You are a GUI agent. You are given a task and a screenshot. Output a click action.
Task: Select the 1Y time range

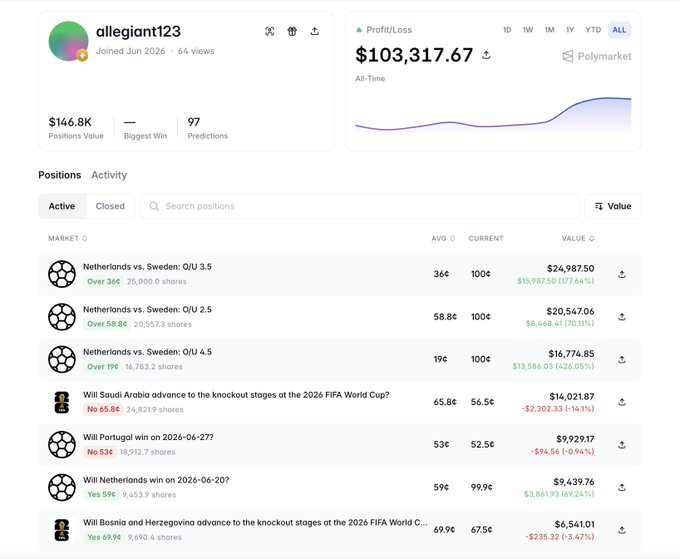pos(570,30)
